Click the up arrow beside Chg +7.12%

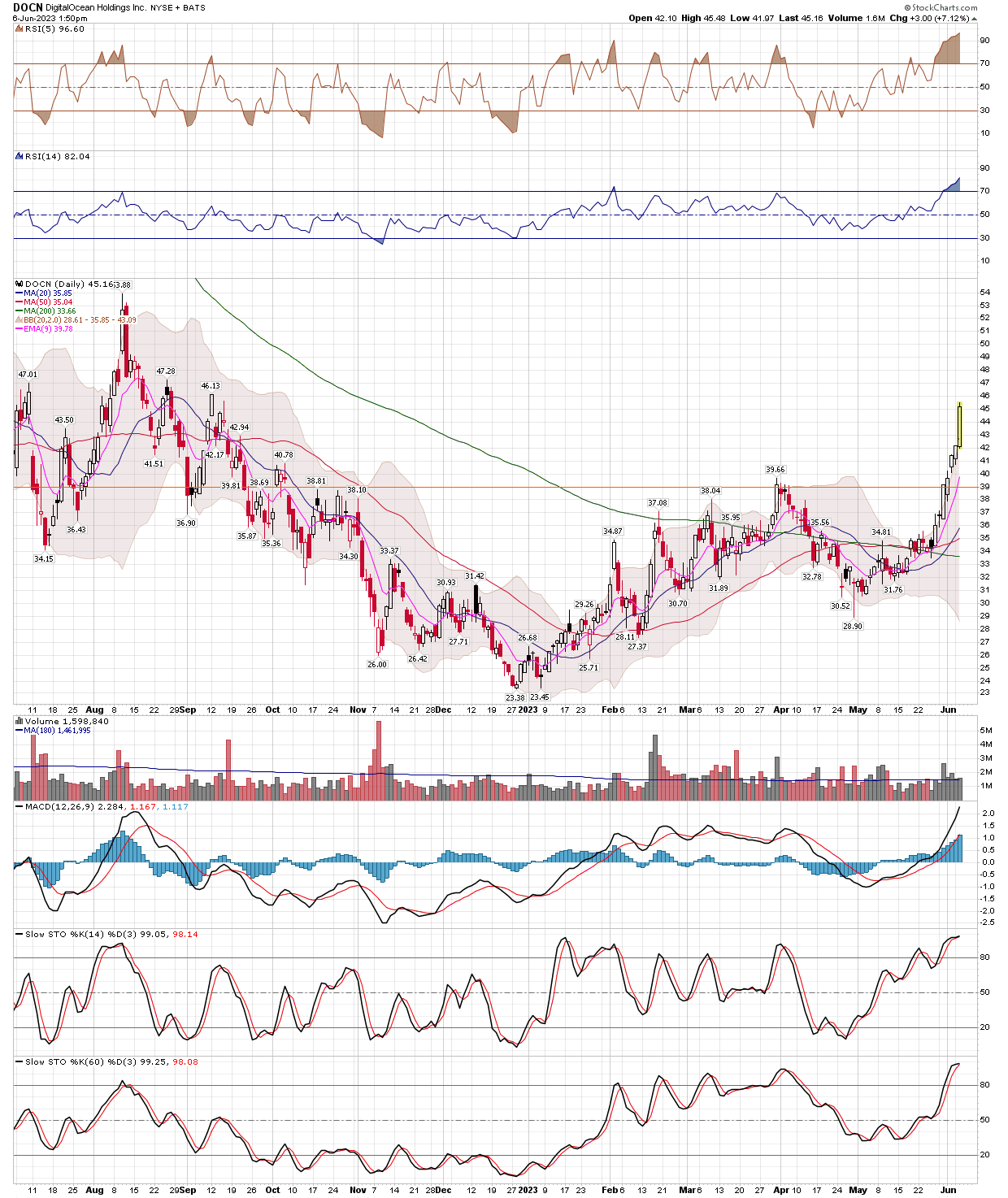(x=975, y=18)
